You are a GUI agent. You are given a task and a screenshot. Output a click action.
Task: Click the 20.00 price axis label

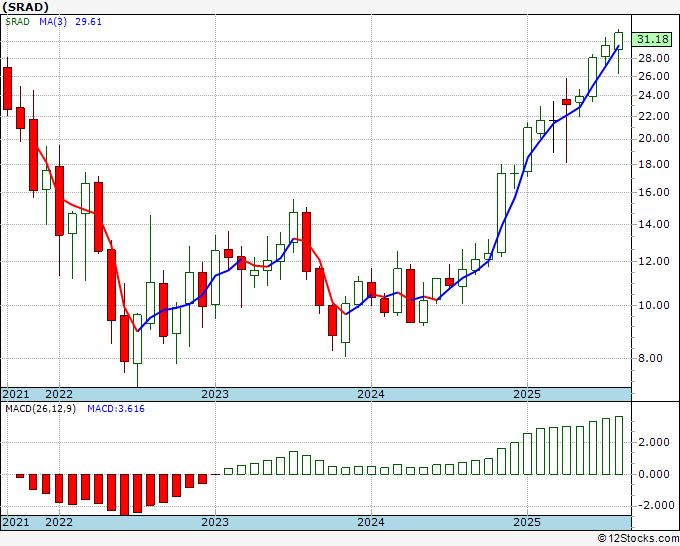click(x=654, y=139)
